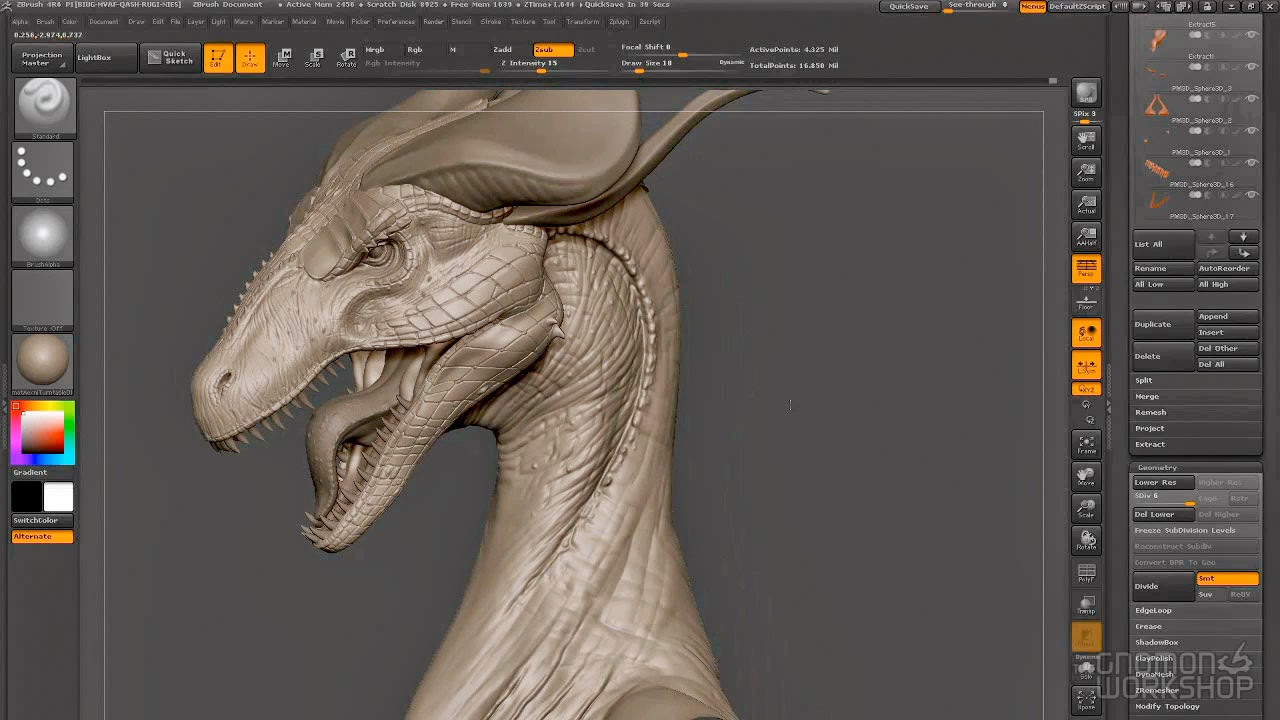Image resolution: width=1280 pixels, height=720 pixels.
Task: Toggle Local symmetry on right shelf
Action: coord(1086,333)
